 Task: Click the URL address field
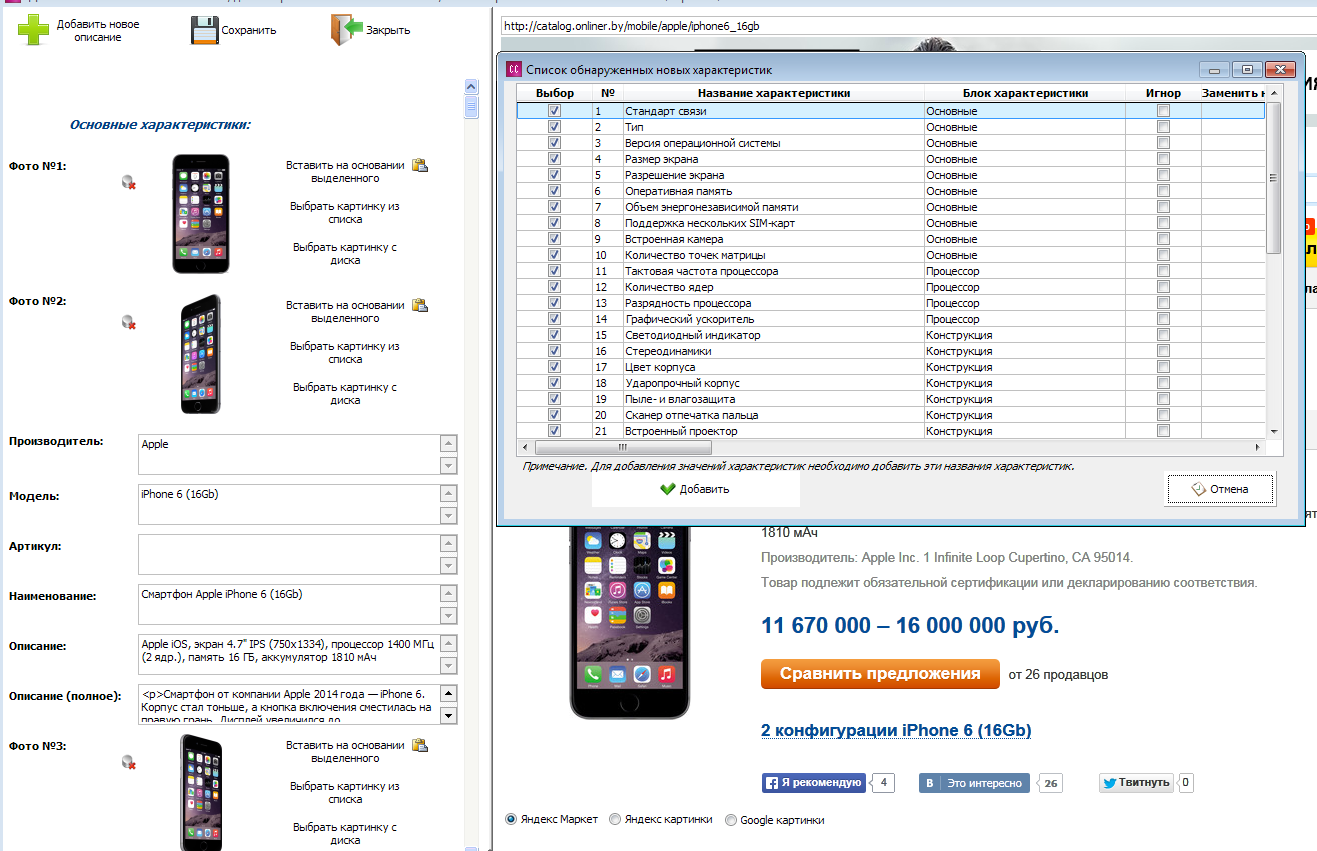tap(908, 26)
